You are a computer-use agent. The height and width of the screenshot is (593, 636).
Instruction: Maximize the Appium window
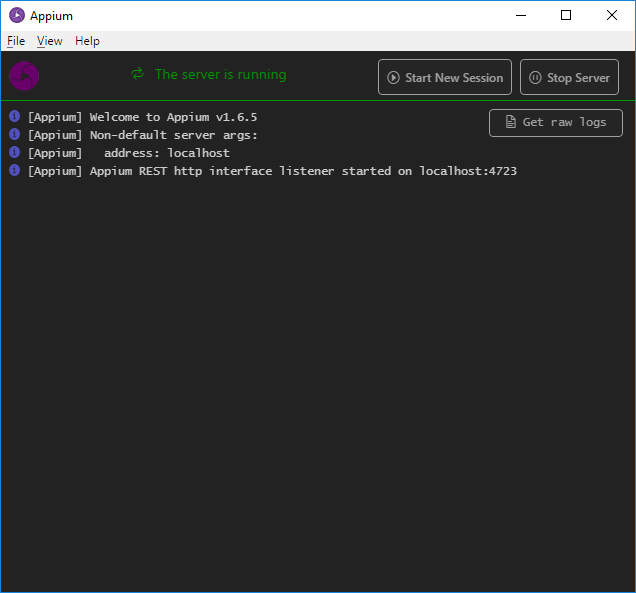pos(566,15)
